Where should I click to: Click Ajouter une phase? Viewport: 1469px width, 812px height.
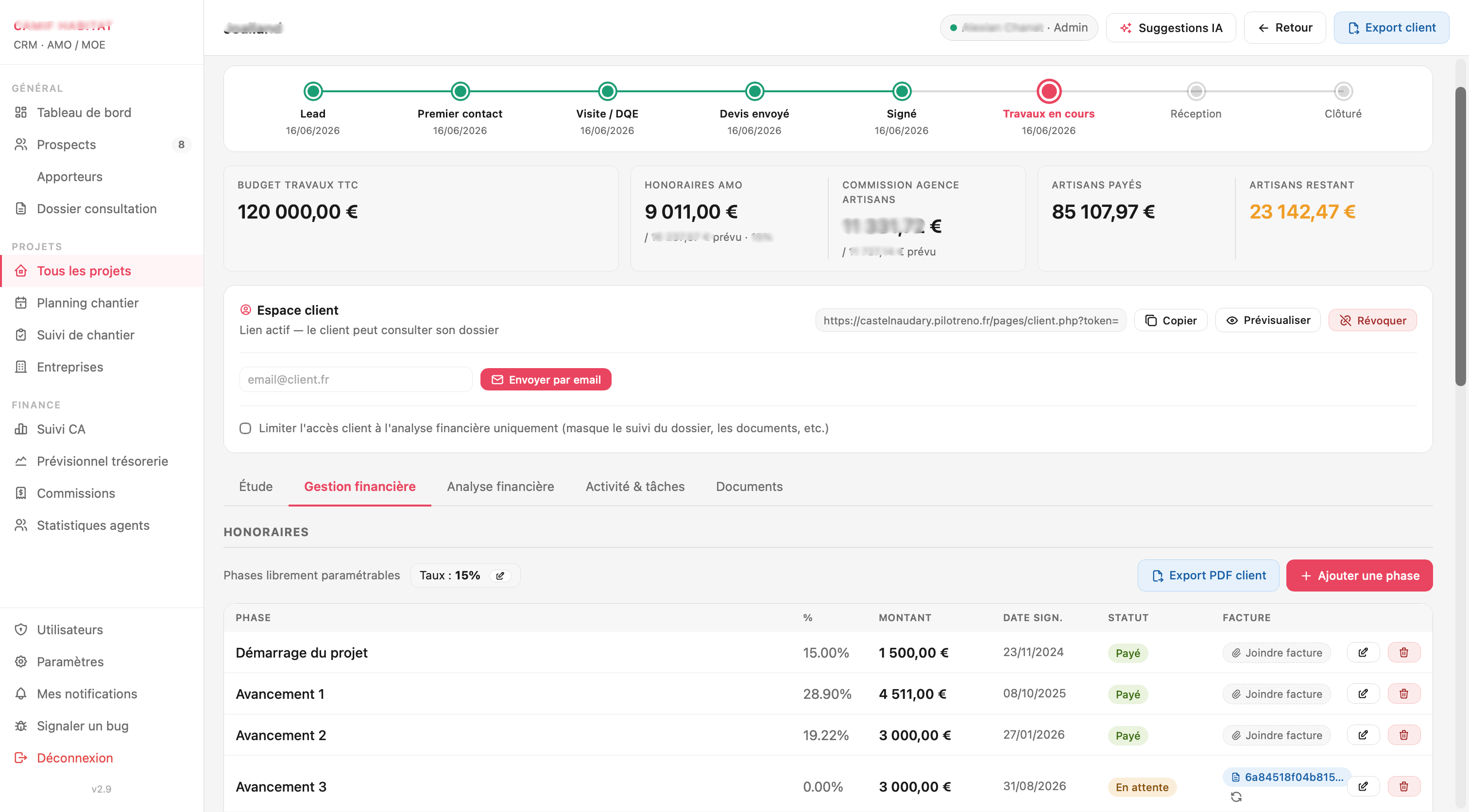click(x=1359, y=575)
